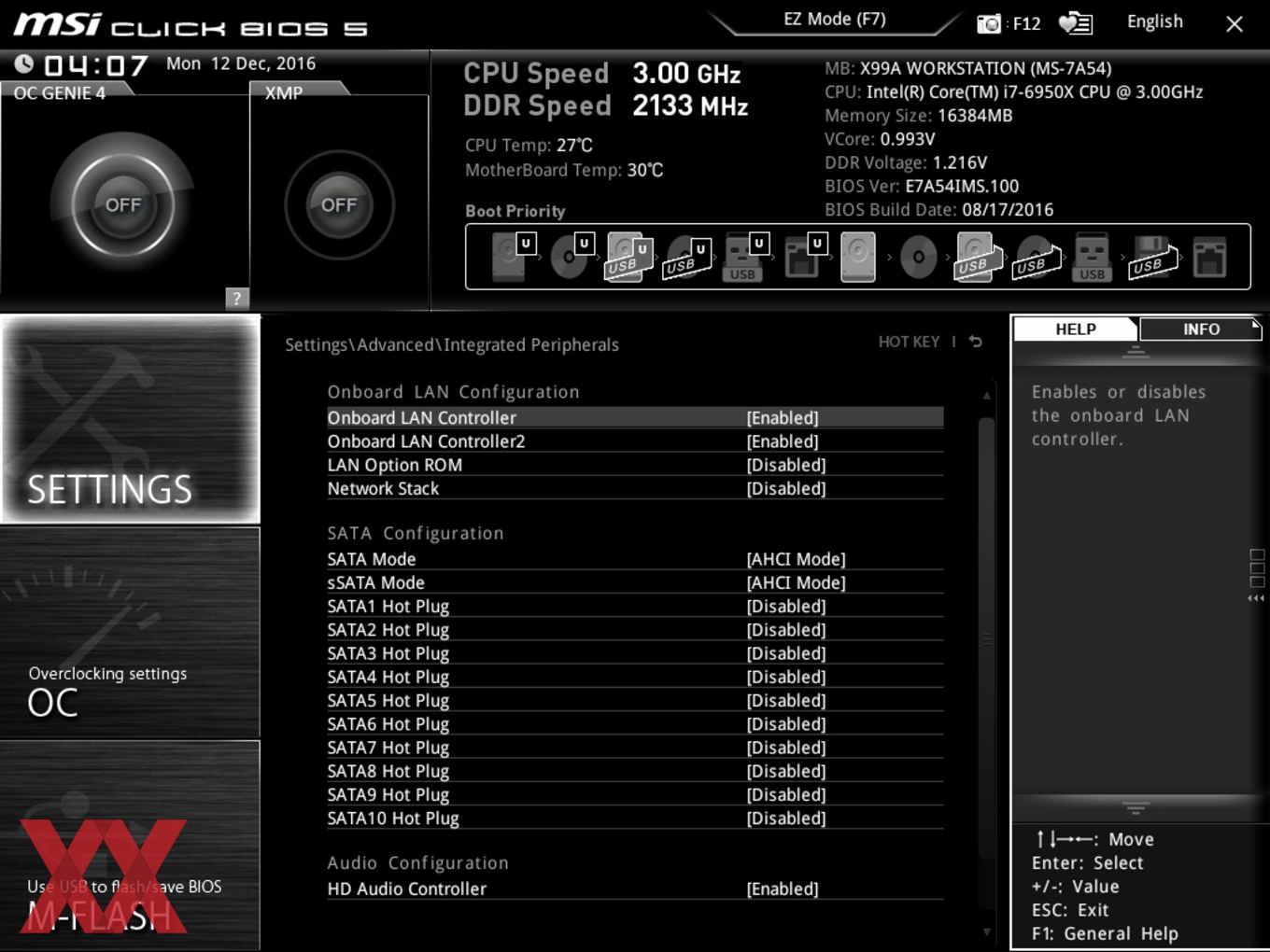Switch to the HELP tab
Image resolution: width=1270 pixels, height=952 pixels.
click(1076, 329)
